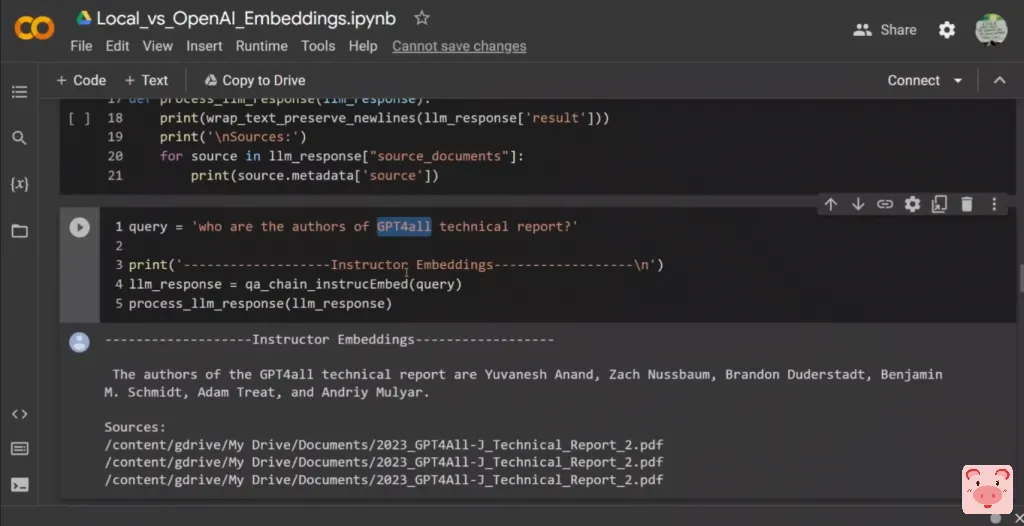1024x526 pixels.
Task: Open the Tools menu
Action: point(318,46)
